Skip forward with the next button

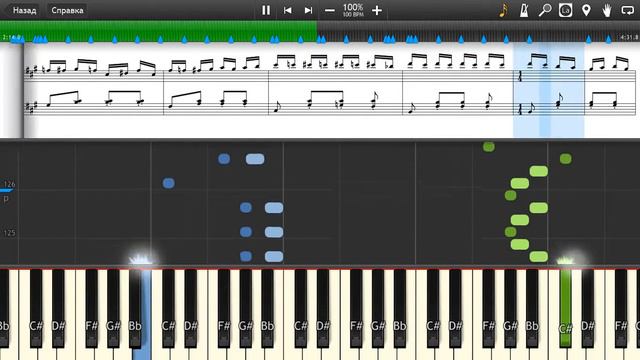(x=309, y=10)
